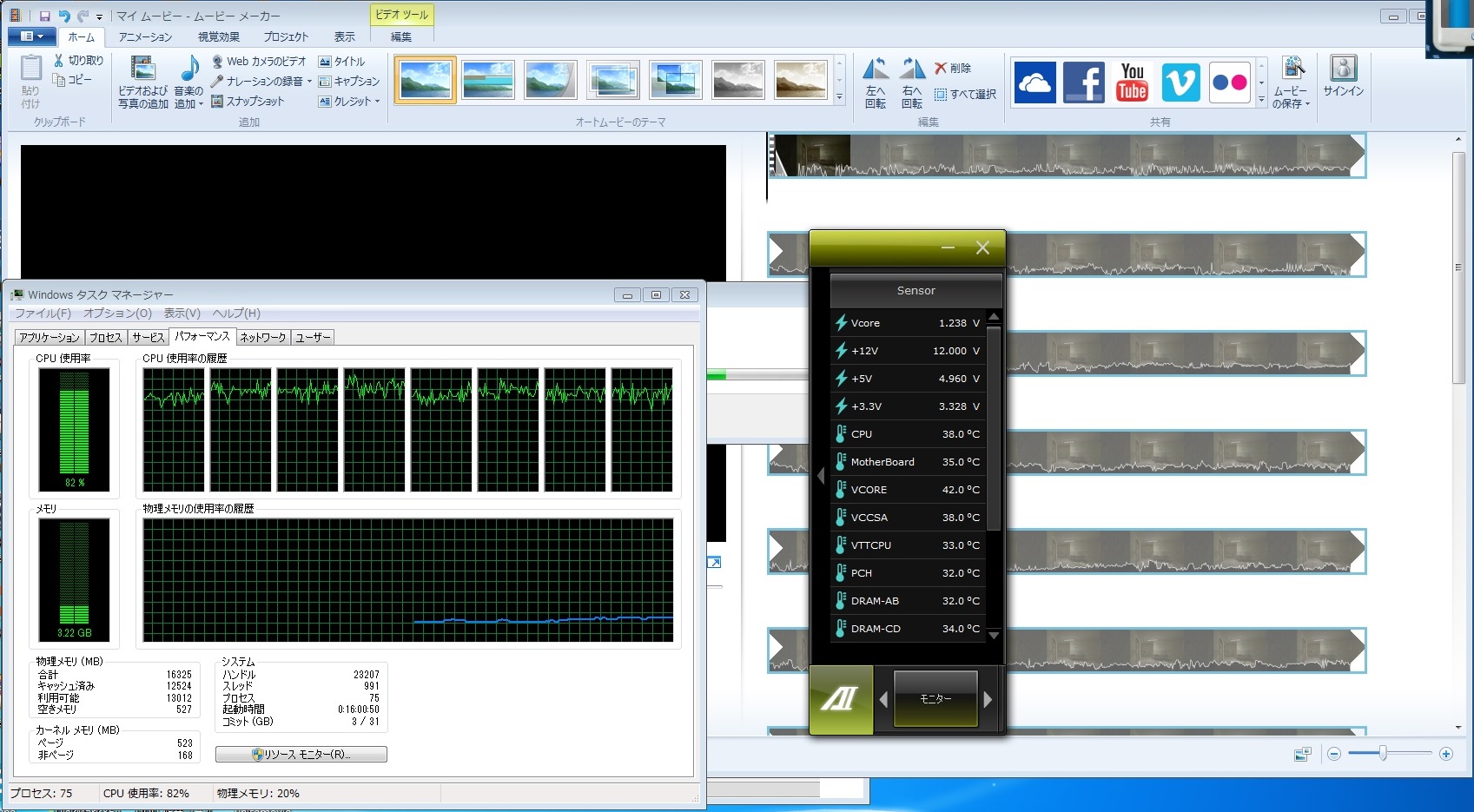Expand the record narration dropdown arrow
This screenshot has height=812, width=1474.
[x=309, y=82]
